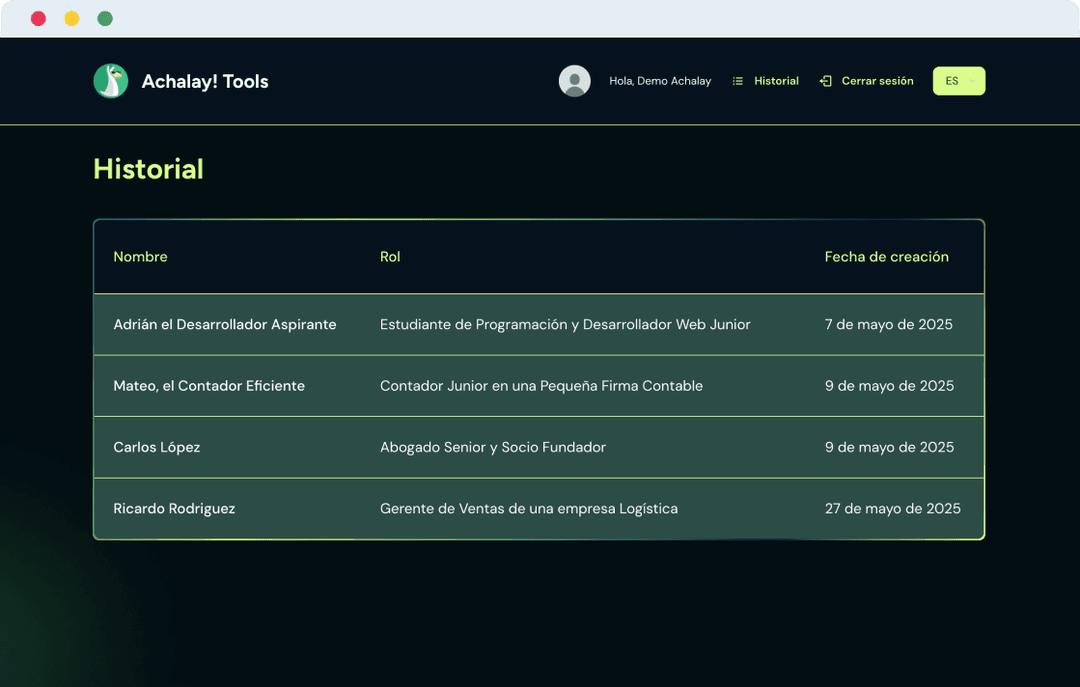Click the green maximize window button

pyautogui.click(x=105, y=19)
